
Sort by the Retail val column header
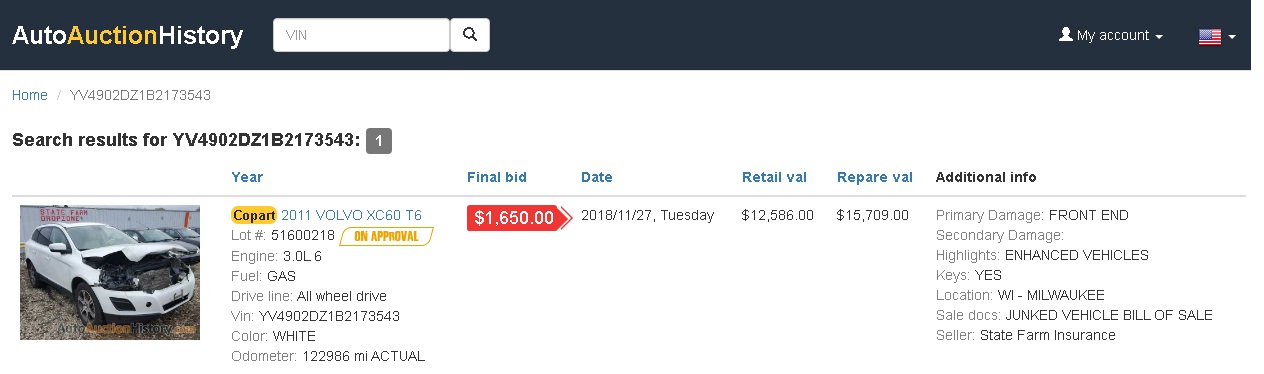[774, 177]
